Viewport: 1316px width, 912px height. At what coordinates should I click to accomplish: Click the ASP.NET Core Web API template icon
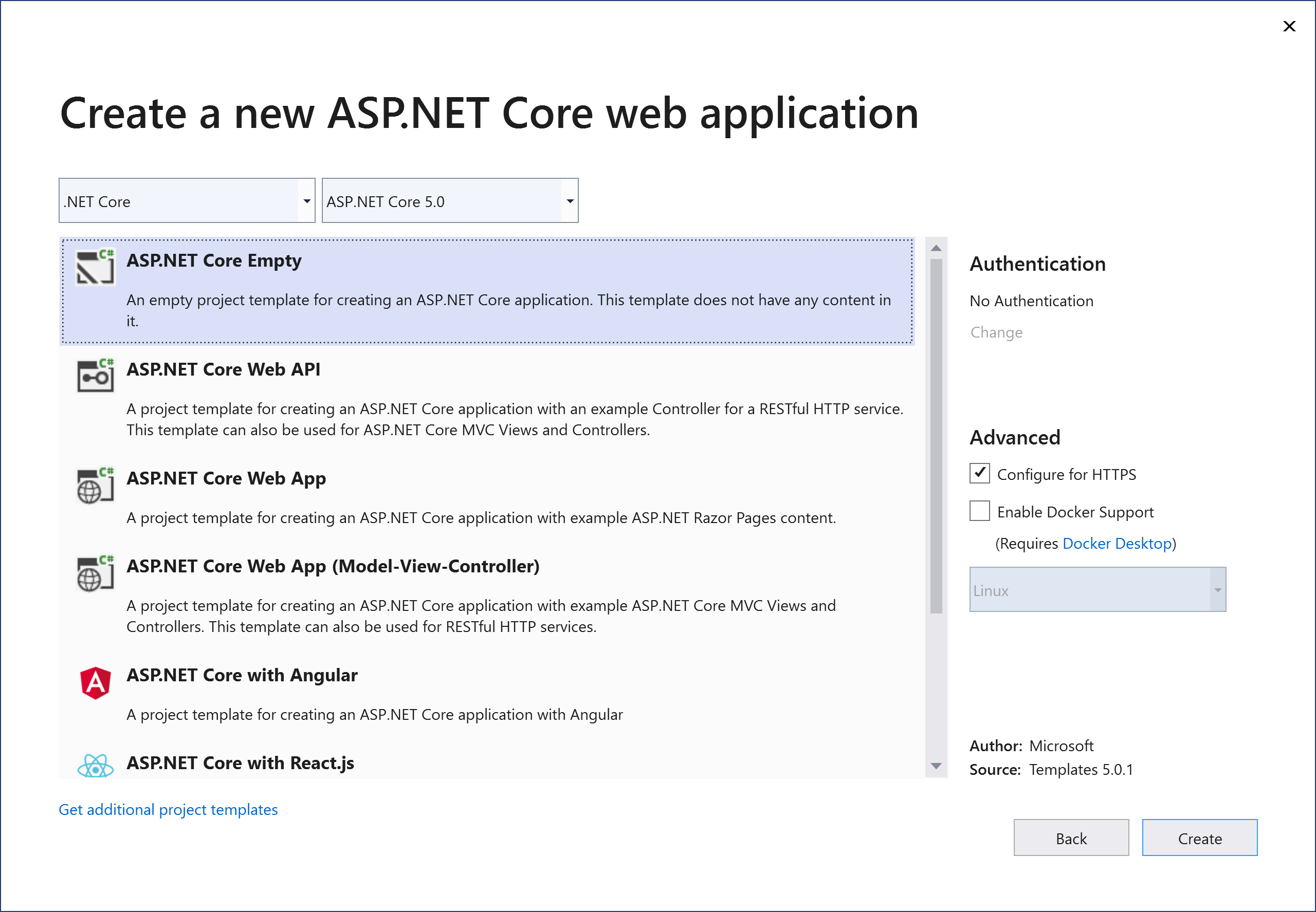pos(95,376)
